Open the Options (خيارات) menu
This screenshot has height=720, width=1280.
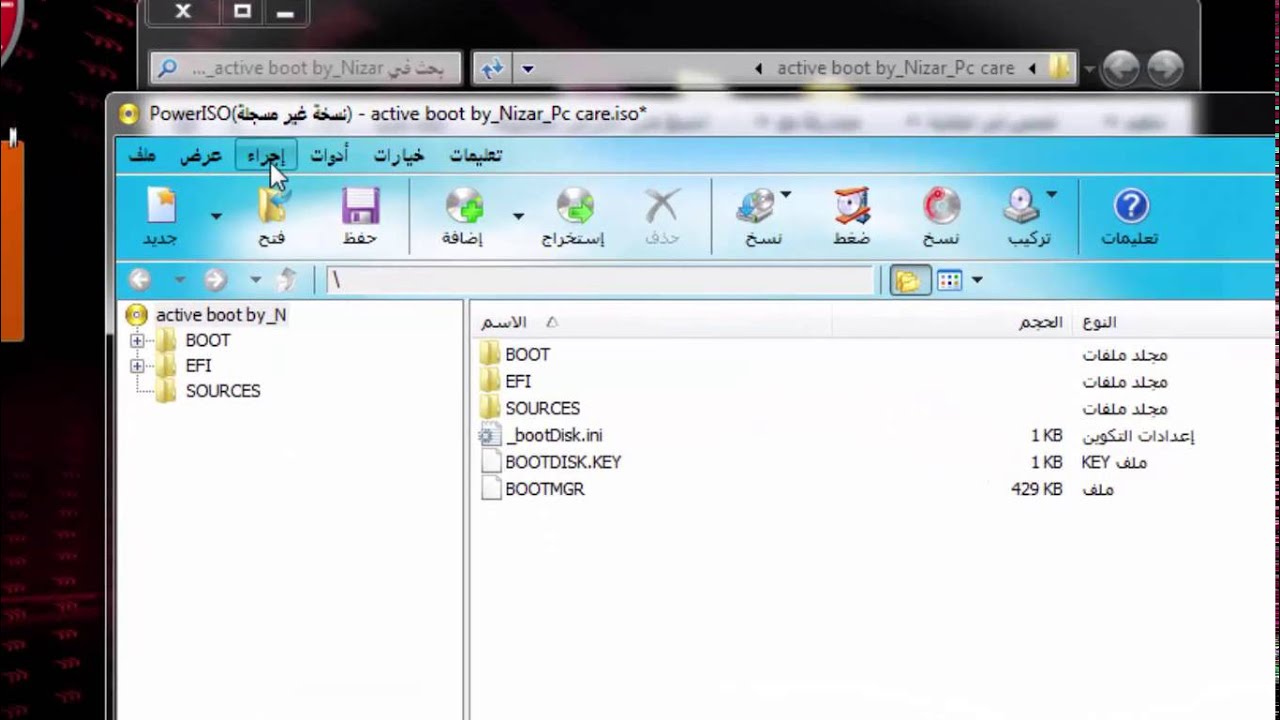click(399, 155)
